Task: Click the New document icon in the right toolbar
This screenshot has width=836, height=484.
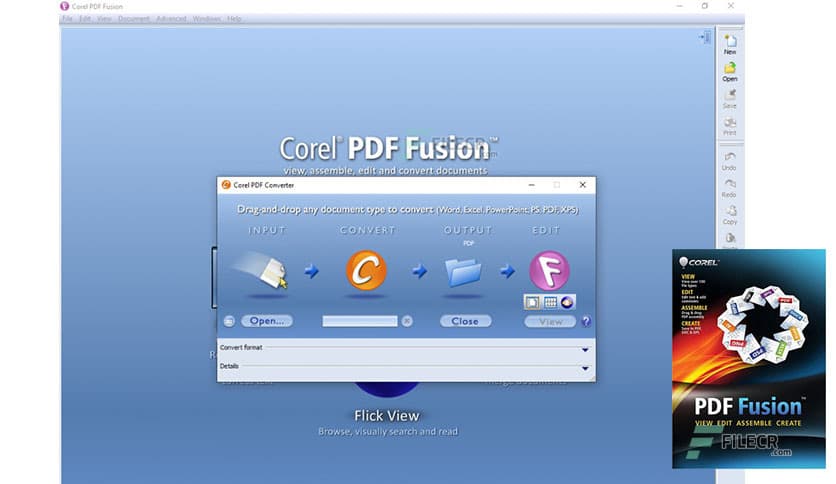Action: 730,41
